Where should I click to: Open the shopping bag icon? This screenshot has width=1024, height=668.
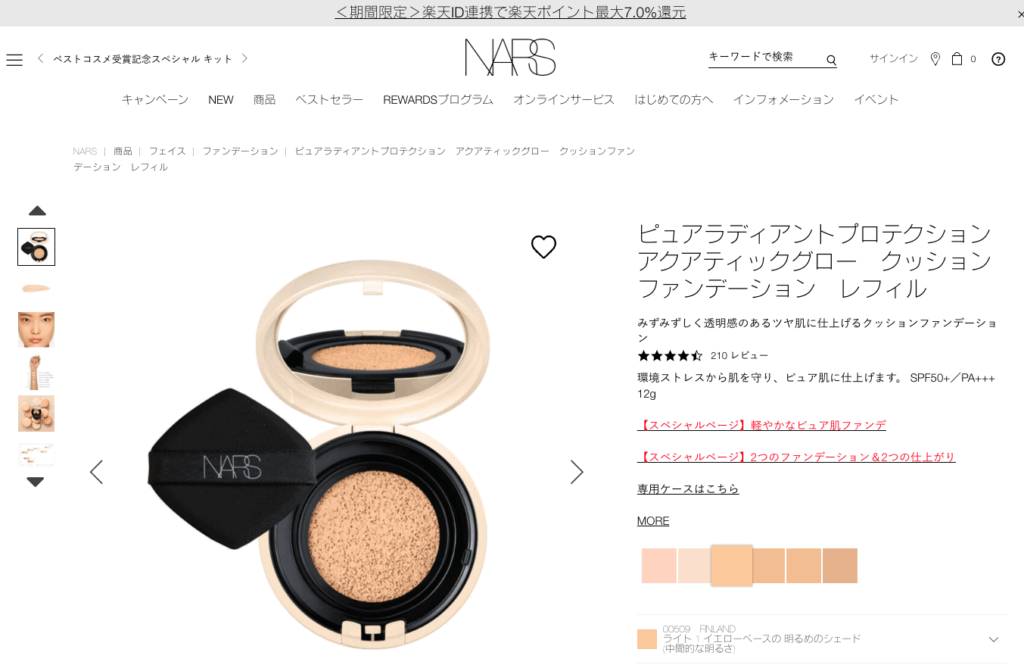click(x=957, y=59)
